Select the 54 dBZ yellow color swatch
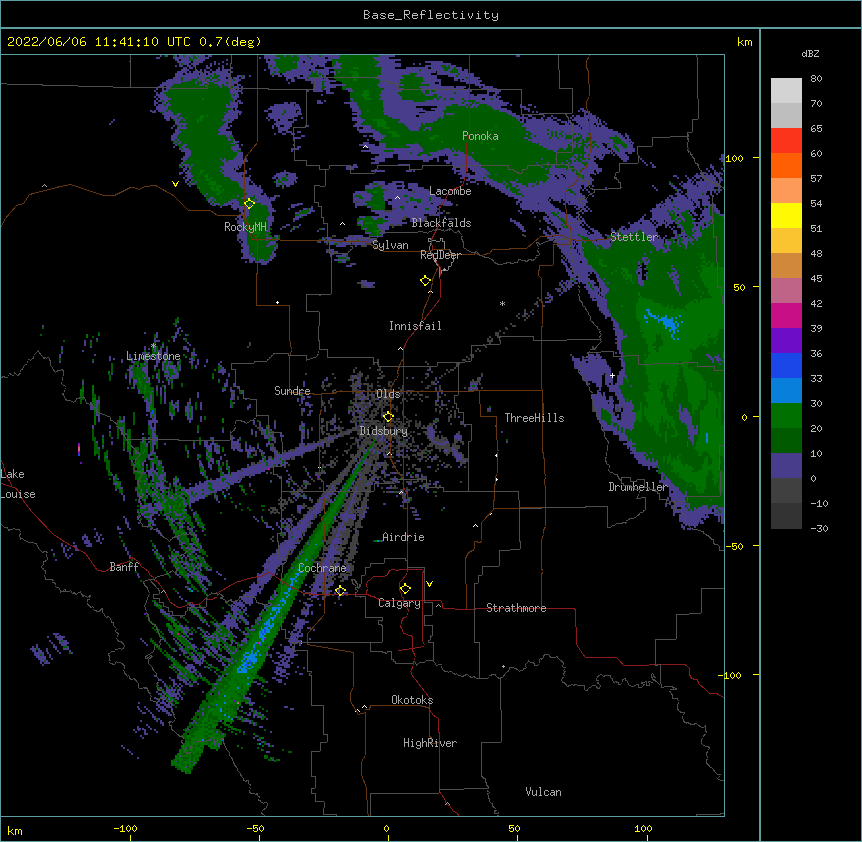862x842 pixels. (786, 215)
